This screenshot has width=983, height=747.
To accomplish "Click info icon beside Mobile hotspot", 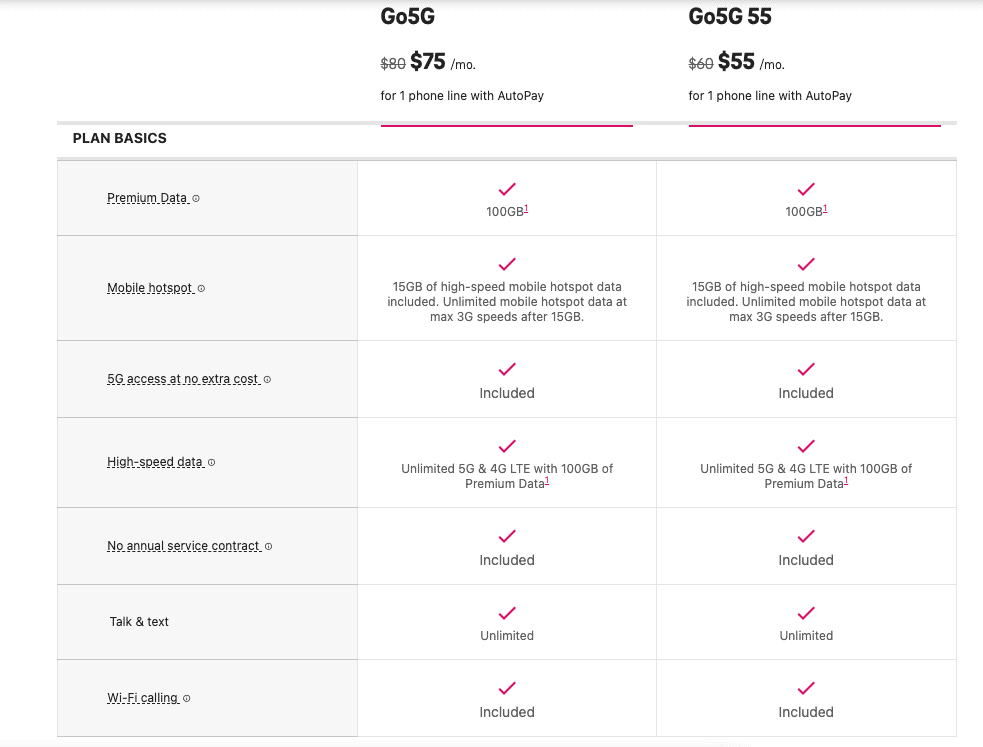I will pos(201,289).
